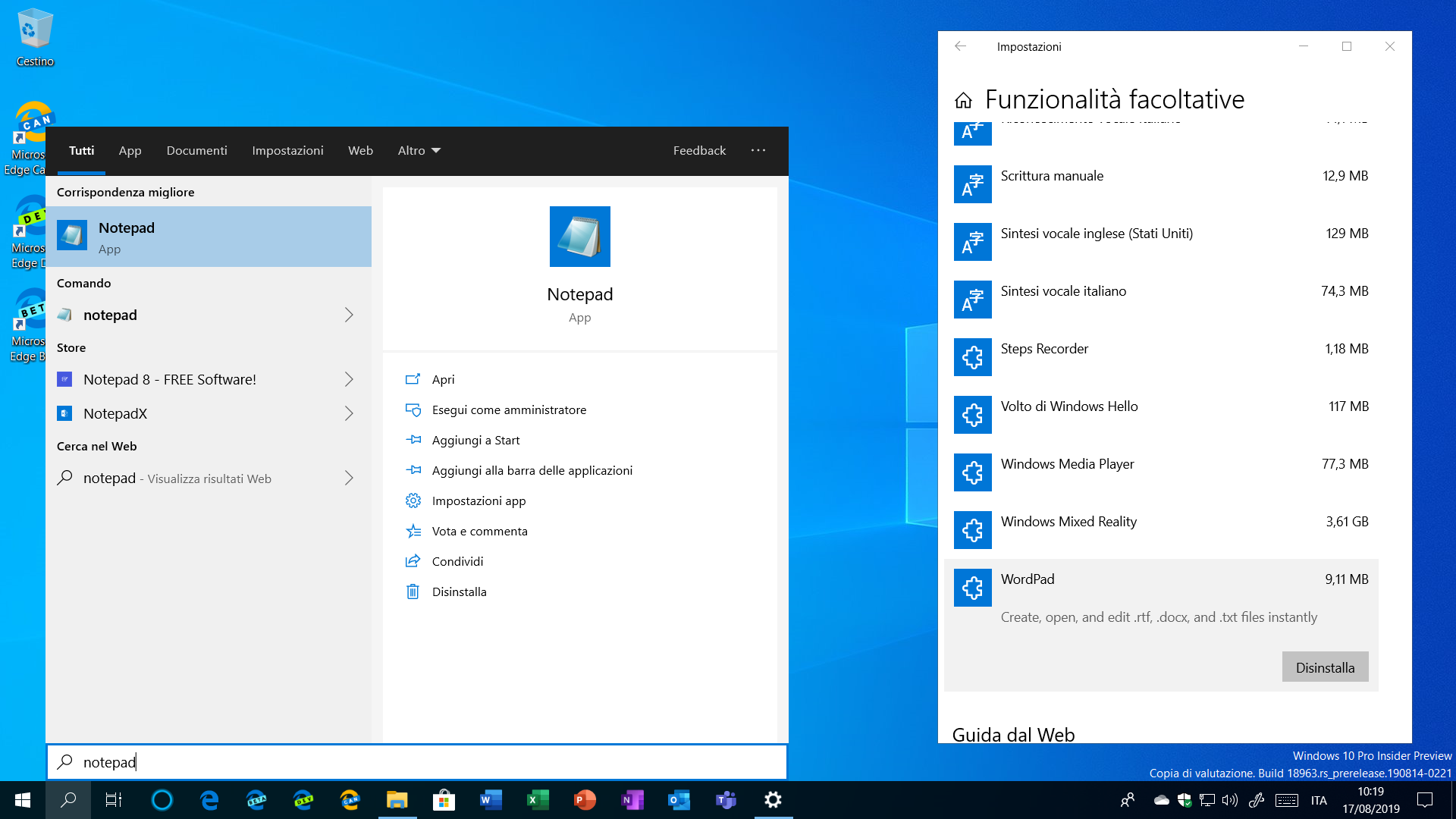Select Volto di Windows Hello feature
1456x819 pixels.
point(1161,415)
